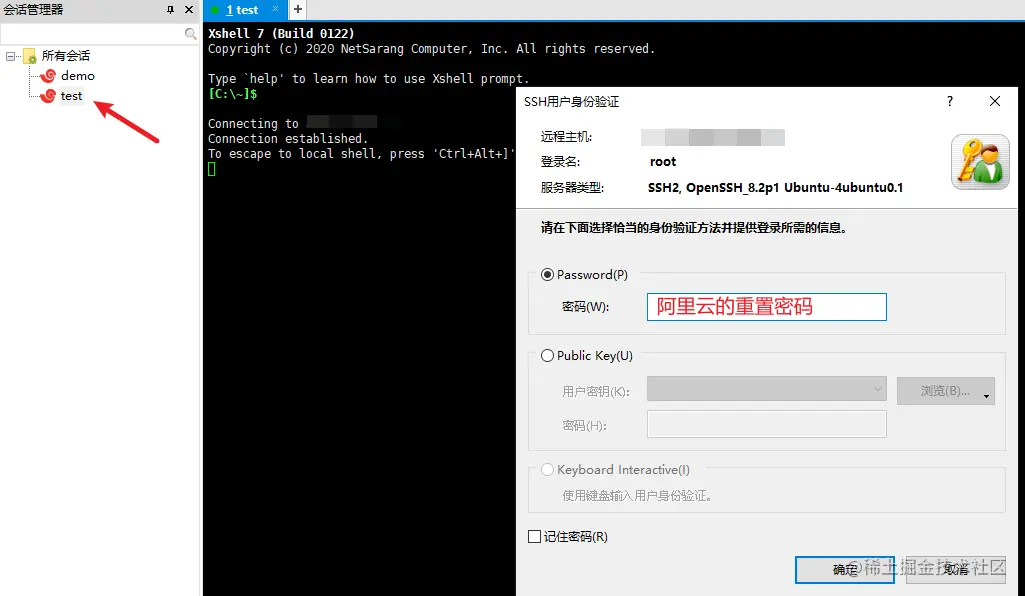1025x596 pixels.
Task: Click the help question mark in SSH dialog
Action: pos(950,101)
